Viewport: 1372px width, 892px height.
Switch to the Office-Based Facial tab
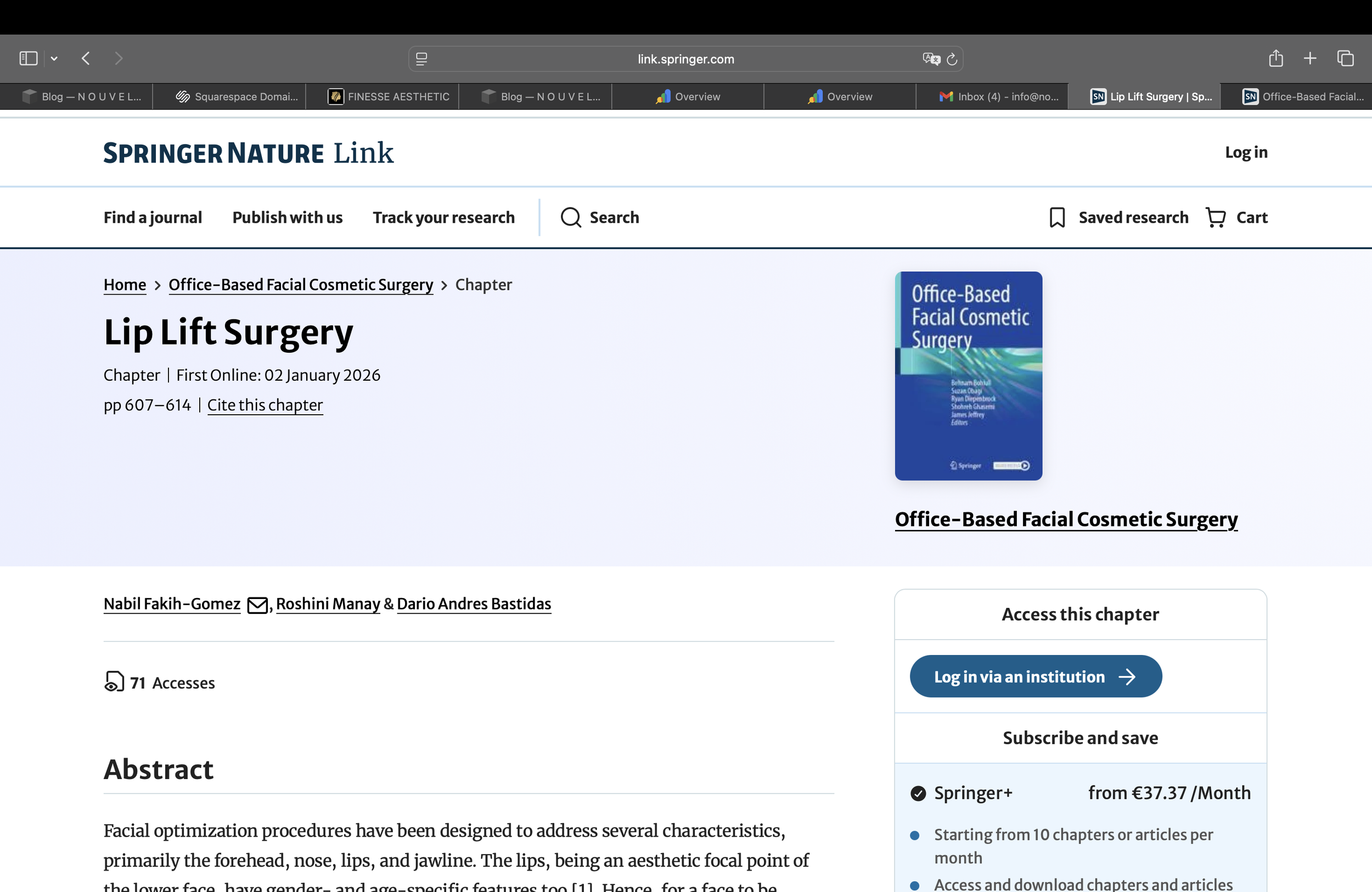point(1304,96)
